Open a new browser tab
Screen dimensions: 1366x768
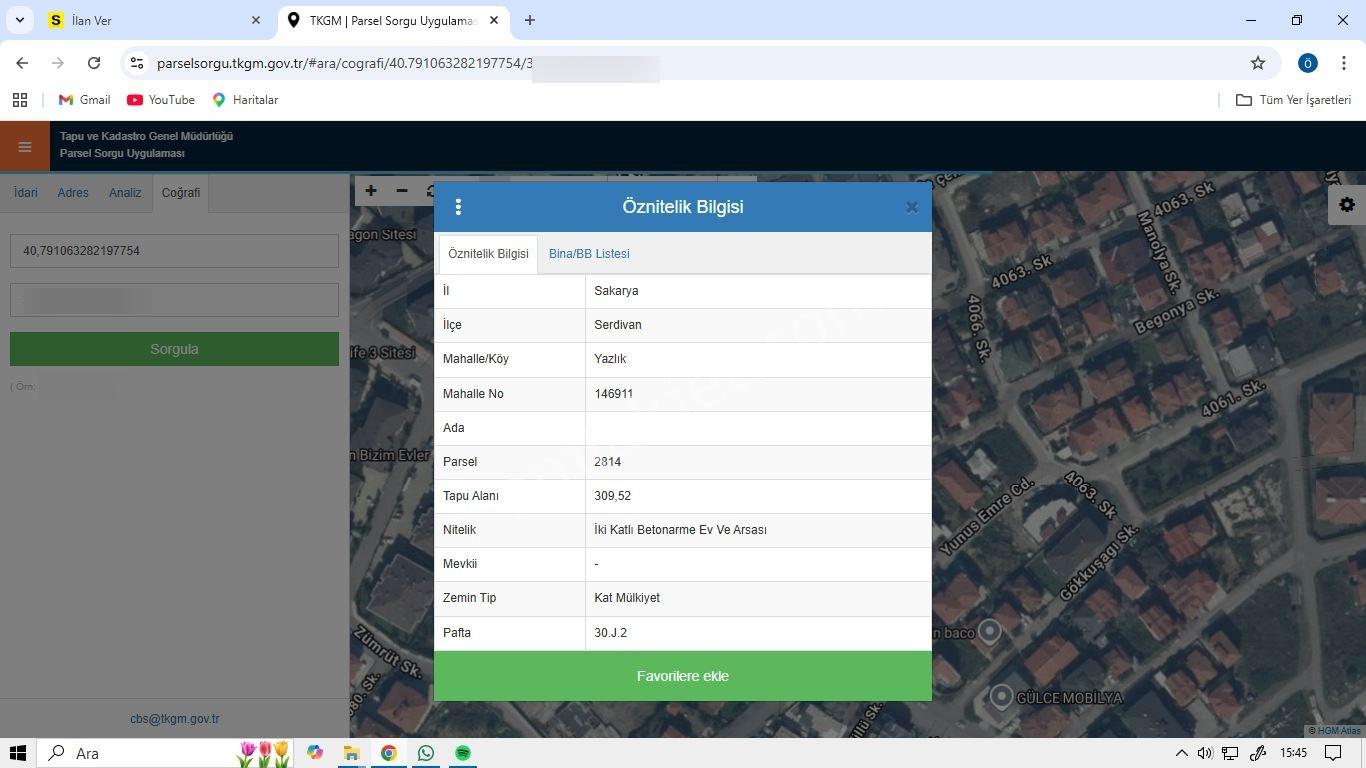[530, 20]
